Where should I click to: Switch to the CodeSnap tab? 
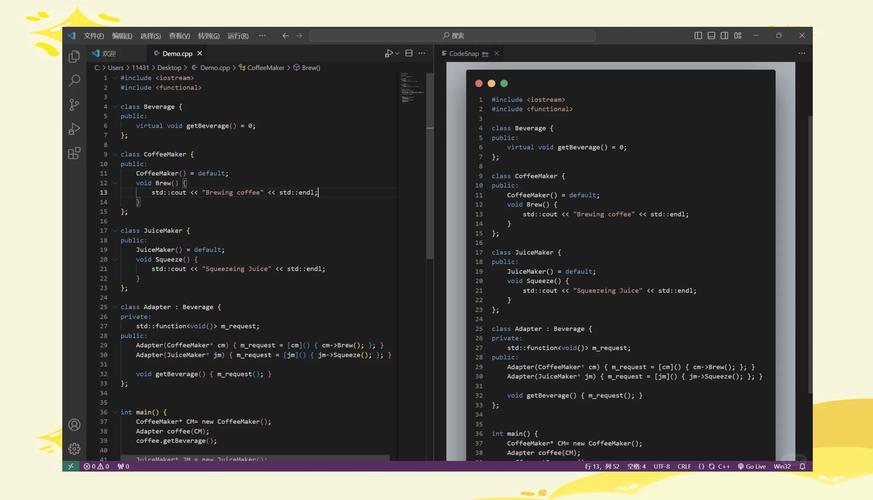tap(463, 53)
